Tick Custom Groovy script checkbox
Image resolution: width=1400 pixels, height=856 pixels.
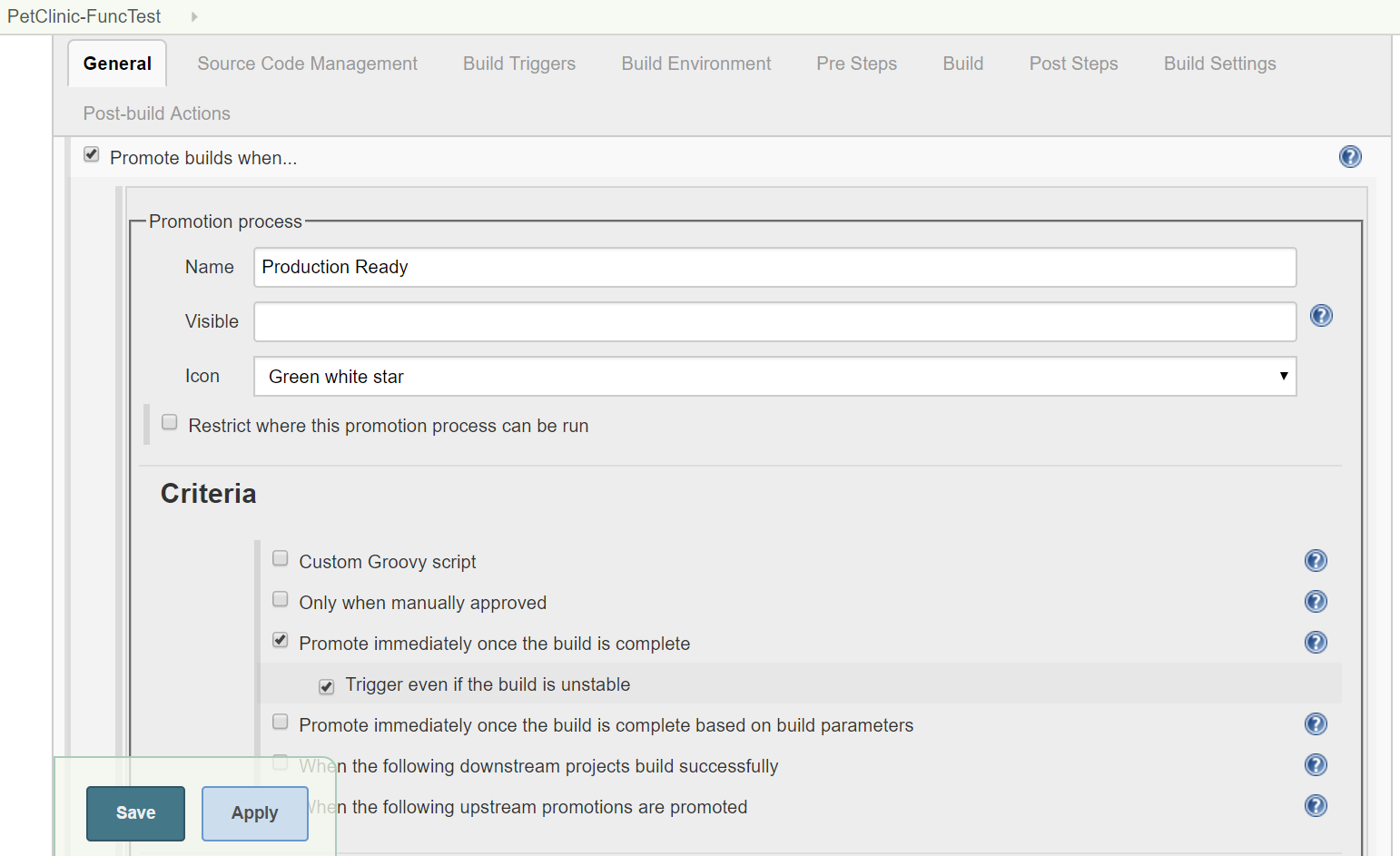[281, 558]
